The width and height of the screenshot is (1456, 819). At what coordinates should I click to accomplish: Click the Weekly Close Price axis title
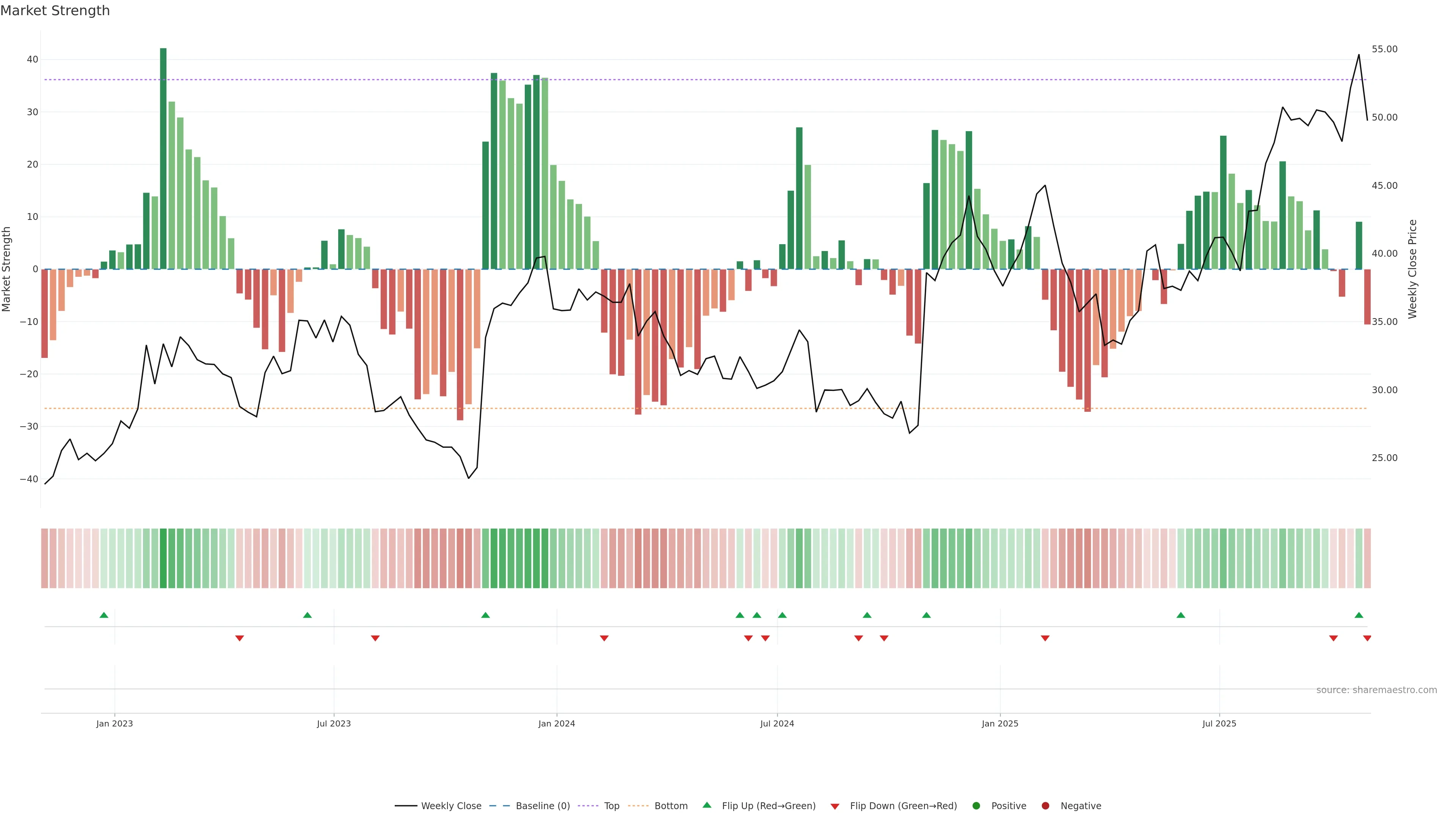(x=1412, y=269)
